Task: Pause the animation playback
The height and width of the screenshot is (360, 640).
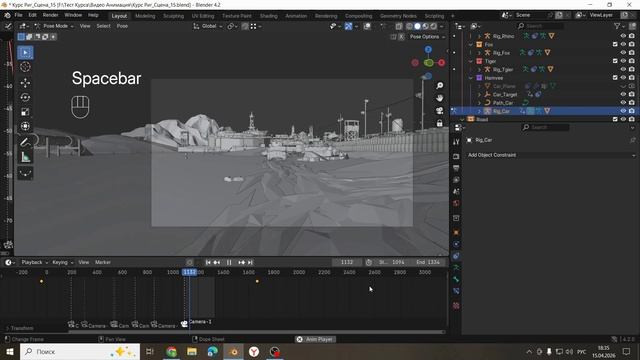Action: pyautogui.click(x=229, y=262)
